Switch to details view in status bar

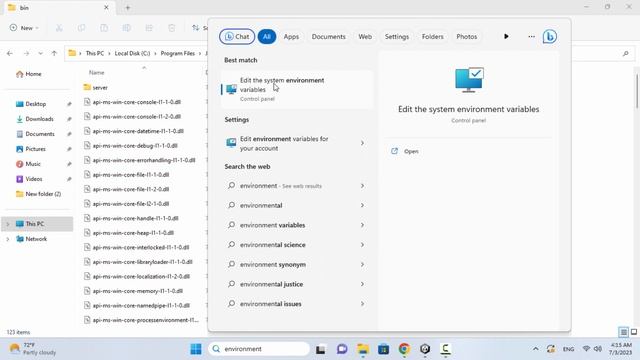[x=623, y=332]
